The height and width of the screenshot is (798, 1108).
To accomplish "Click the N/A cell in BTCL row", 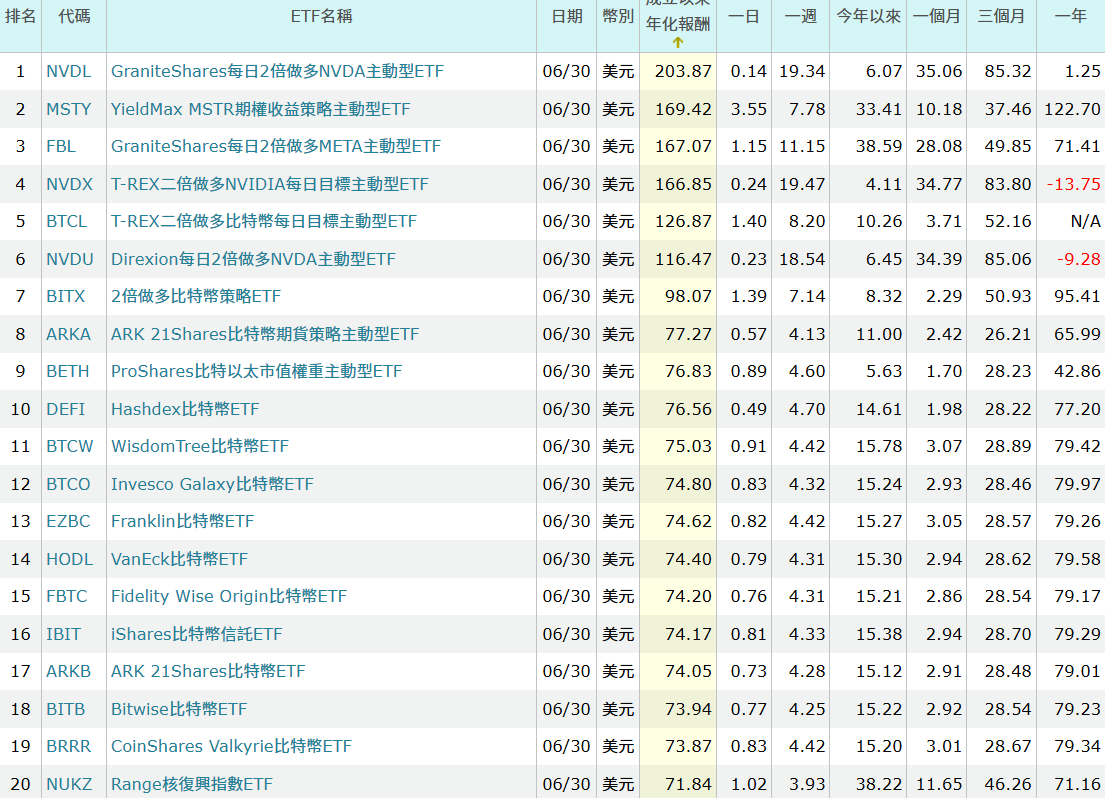I will (1085, 221).
